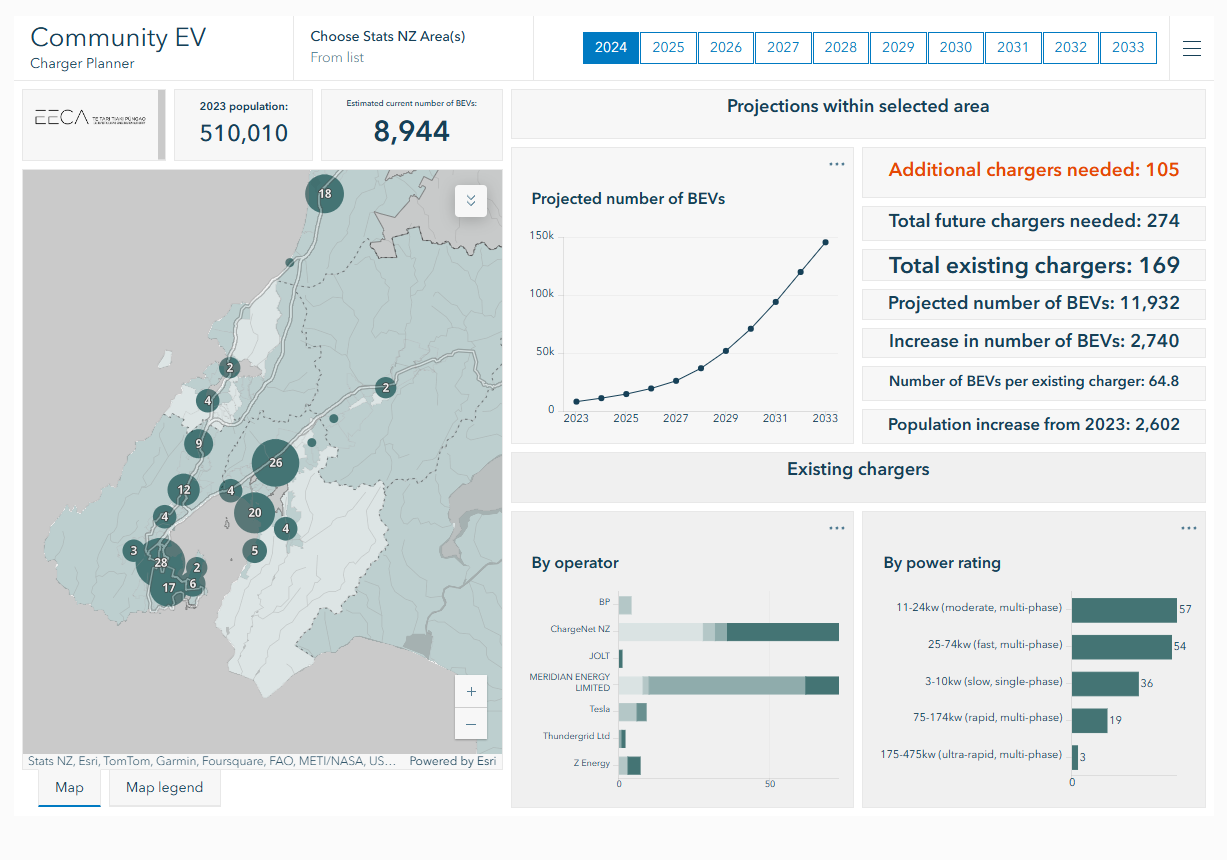The height and width of the screenshot is (860, 1227).
Task: Click the 3-10kw slow power rating bar
Action: [x=1105, y=684]
